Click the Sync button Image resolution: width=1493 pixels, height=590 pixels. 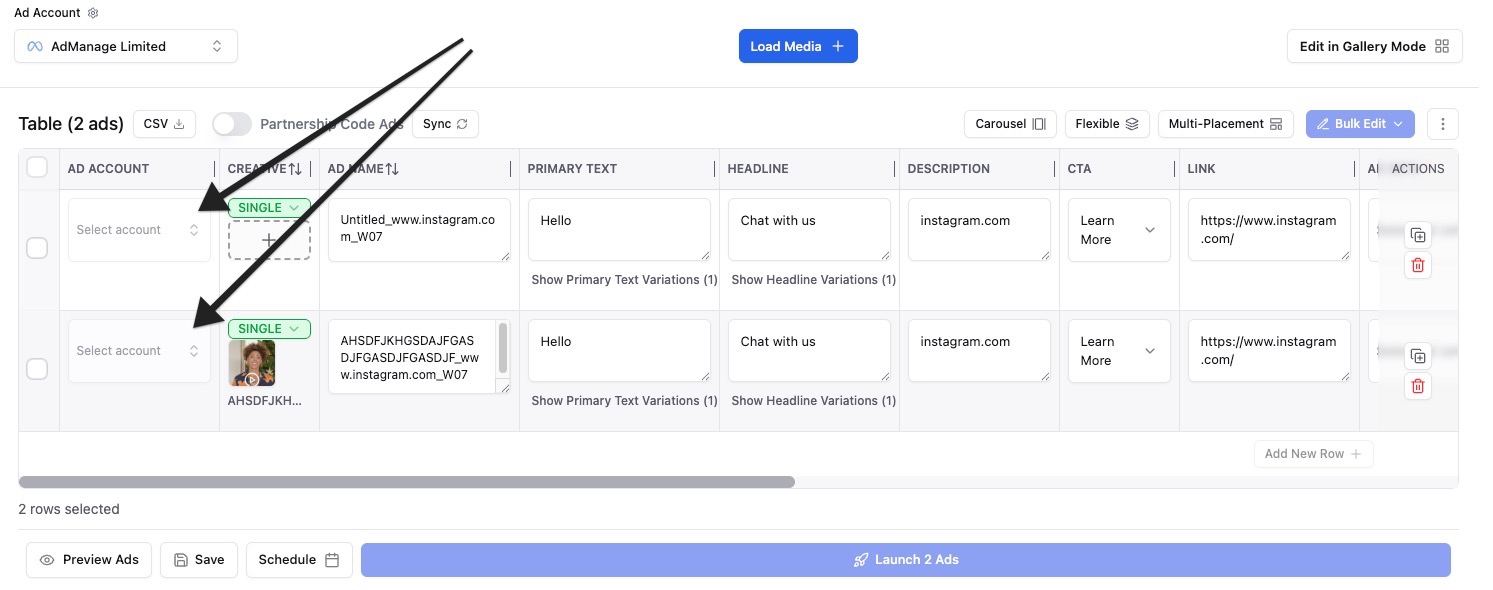(445, 124)
